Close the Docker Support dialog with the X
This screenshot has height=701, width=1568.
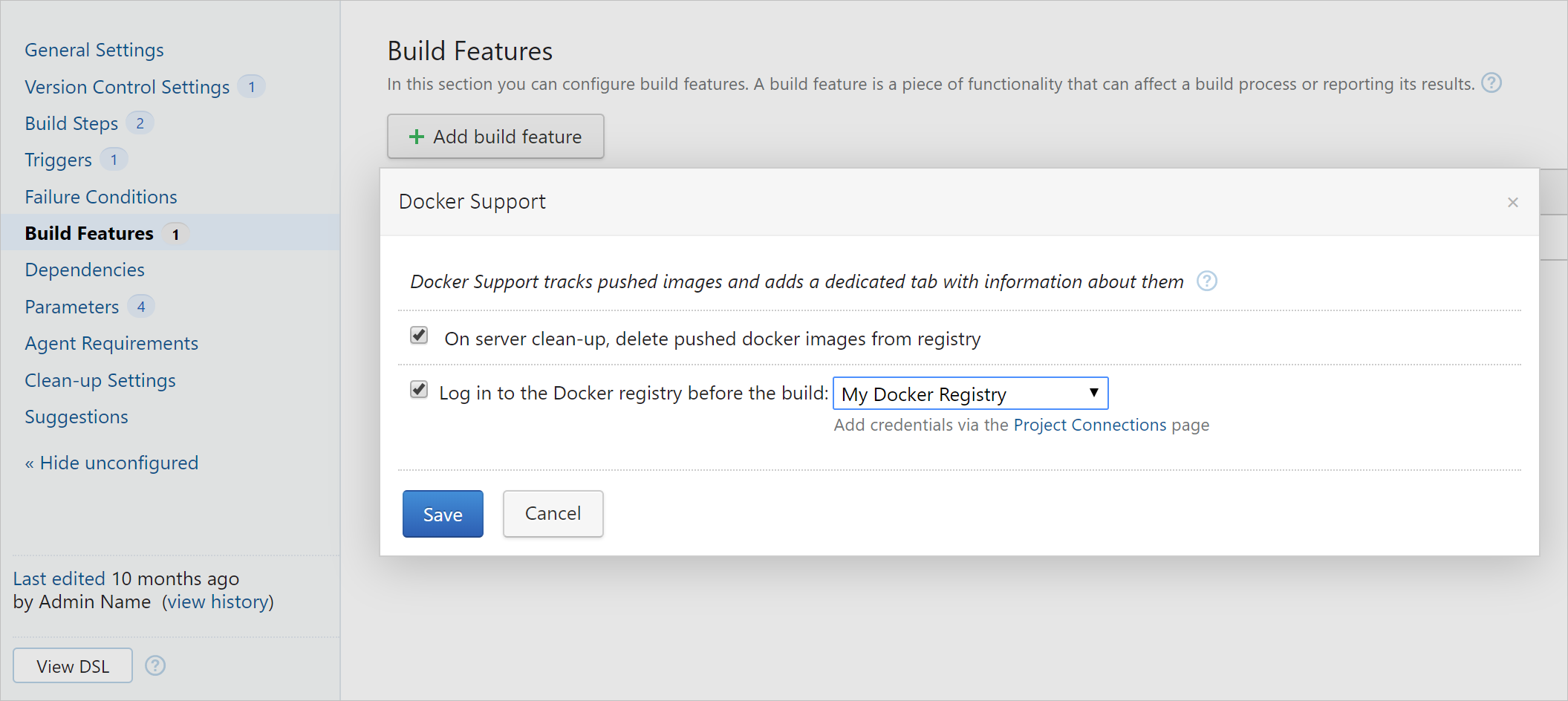[x=1513, y=202]
